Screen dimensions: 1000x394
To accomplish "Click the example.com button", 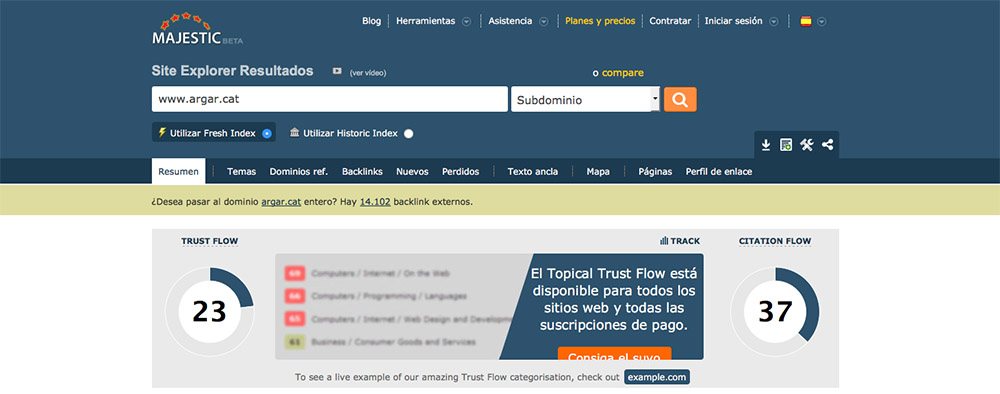I will click(x=657, y=377).
